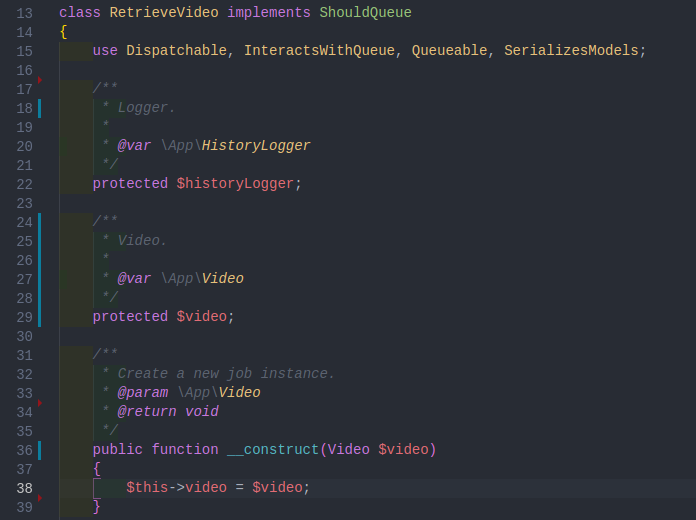The width and height of the screenshot is (696, 520).
Task: Click the blue change marker beside line 18
Action: [40, 108]
